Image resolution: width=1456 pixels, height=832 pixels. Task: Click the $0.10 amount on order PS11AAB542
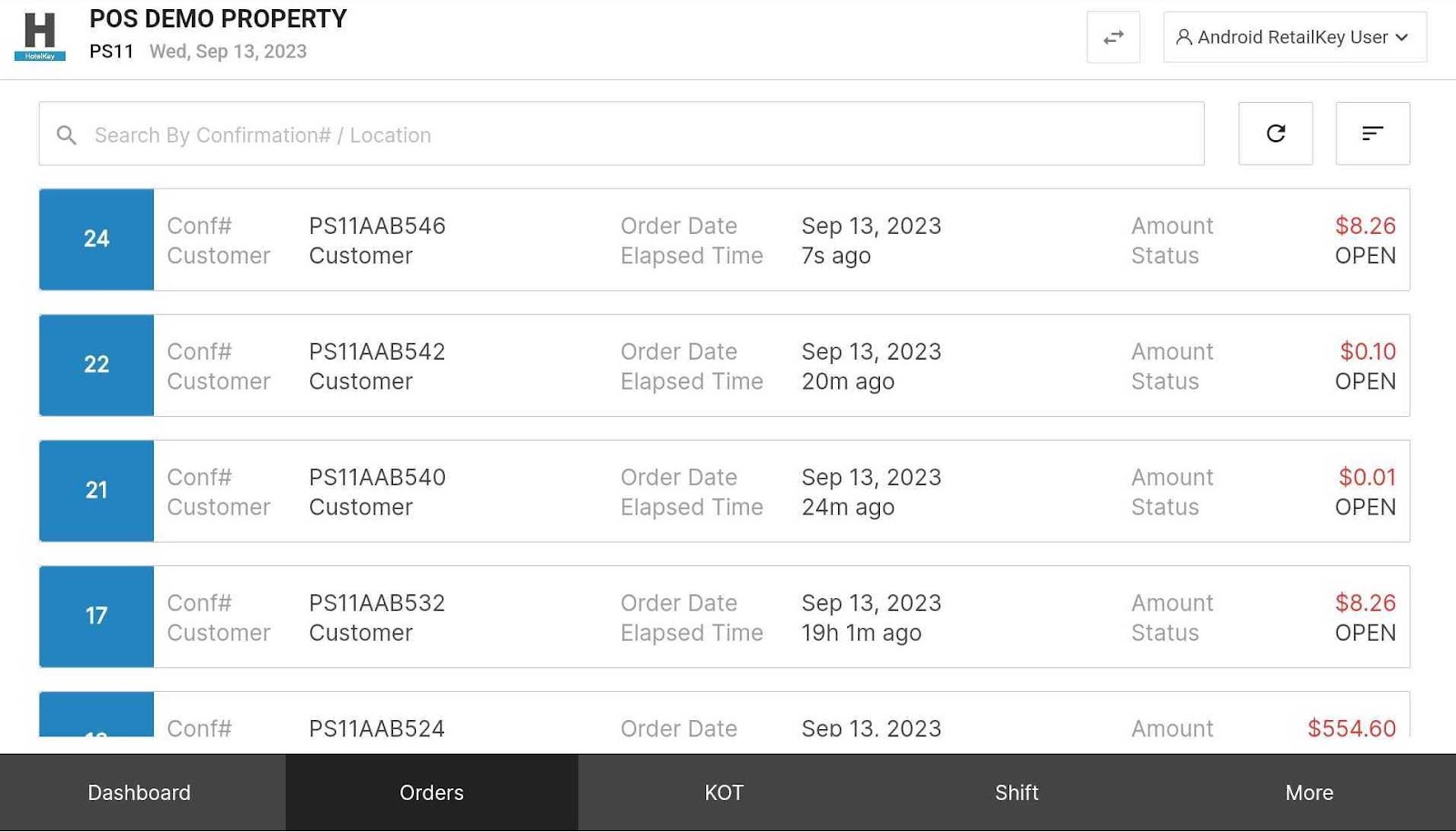1367,351
